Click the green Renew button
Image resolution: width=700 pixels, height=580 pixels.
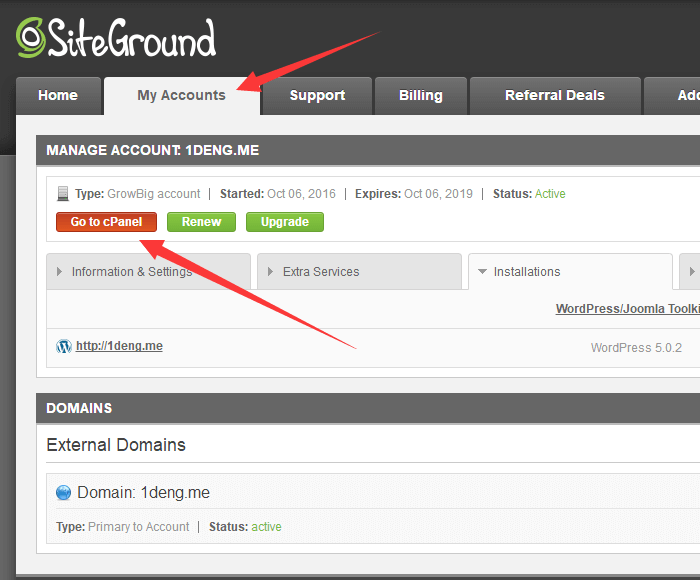(x=201, y=222)
